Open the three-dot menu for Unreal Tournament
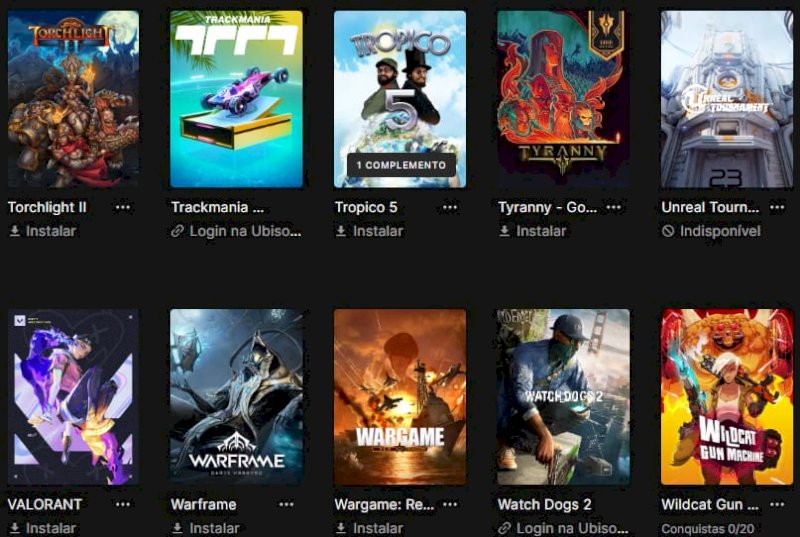This screenshot has height=537, width=800. click(777, 207)
